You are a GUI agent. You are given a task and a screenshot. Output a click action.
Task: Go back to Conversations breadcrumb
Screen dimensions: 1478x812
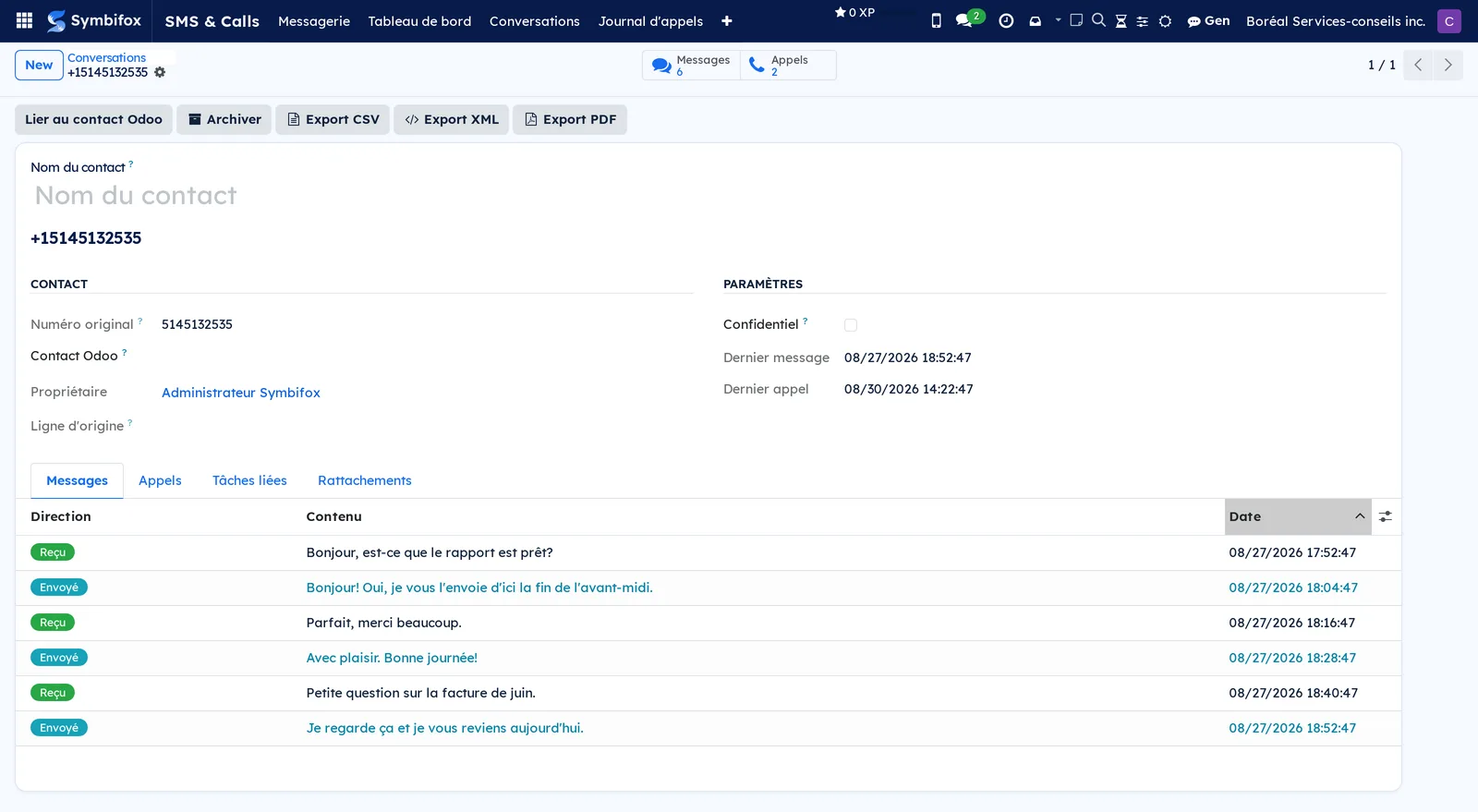pos(106,57)
